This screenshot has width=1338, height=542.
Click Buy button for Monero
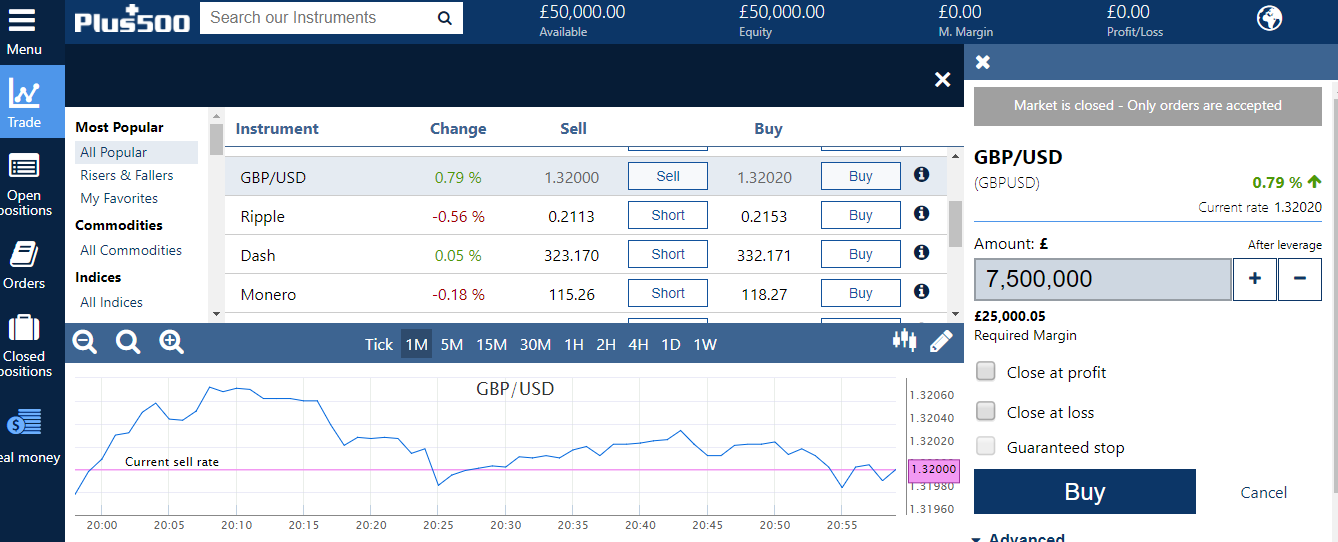[861, 293]
